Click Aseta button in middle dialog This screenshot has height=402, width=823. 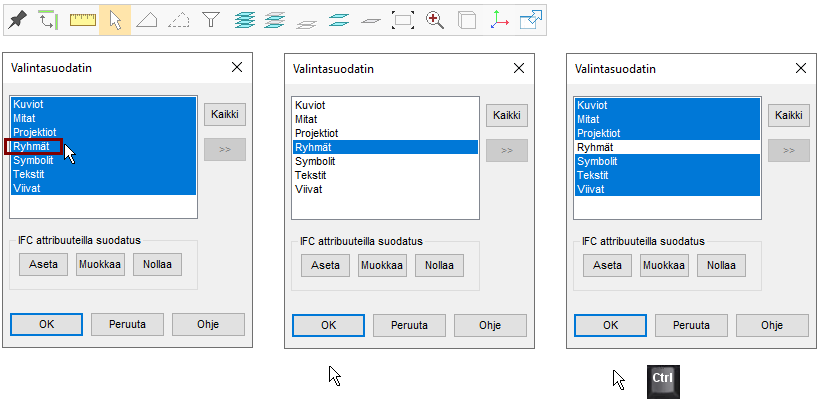[325, 266]
